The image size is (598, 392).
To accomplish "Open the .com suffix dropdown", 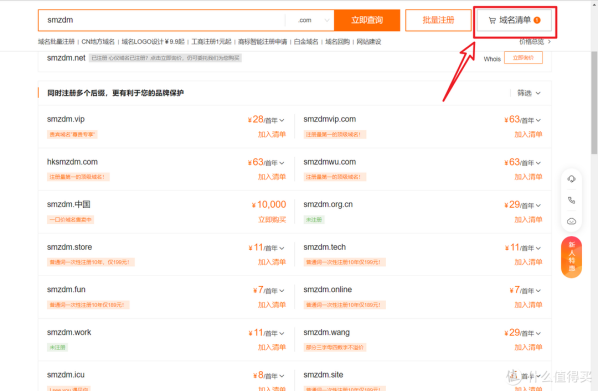I will 313,20.
